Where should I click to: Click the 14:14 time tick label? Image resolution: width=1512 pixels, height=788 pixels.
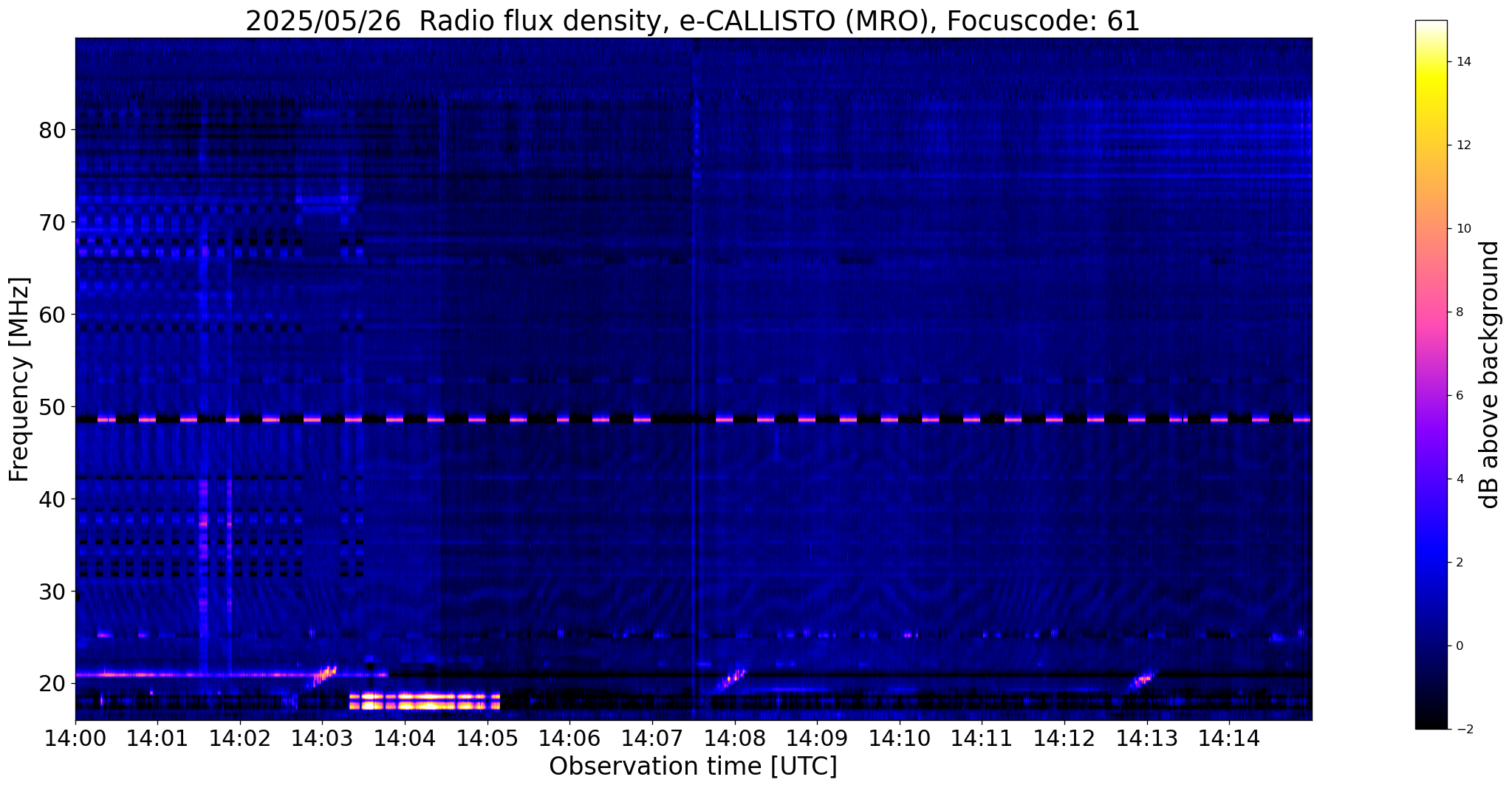pos(1229,738)
